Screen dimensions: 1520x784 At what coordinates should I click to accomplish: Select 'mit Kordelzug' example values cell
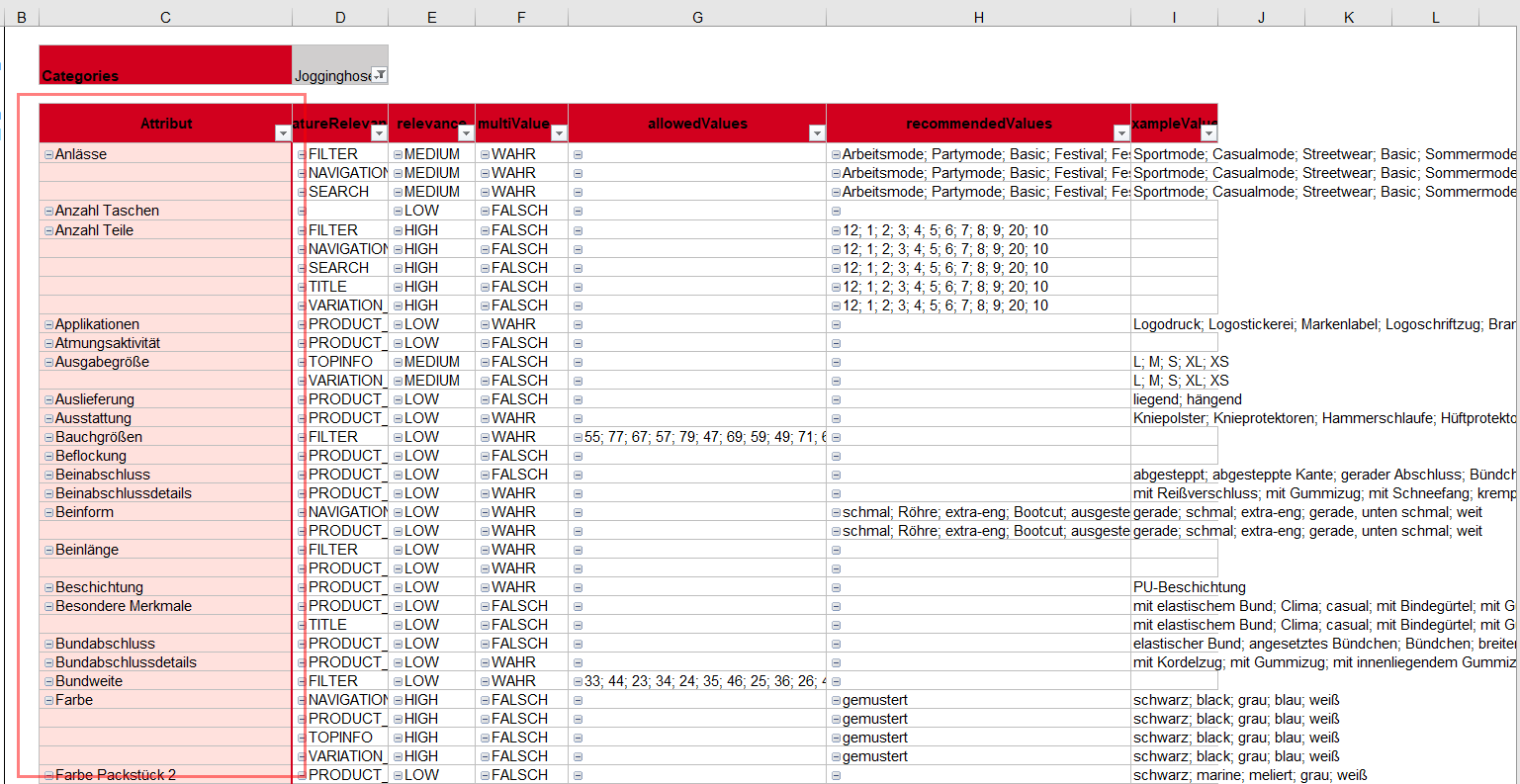coord(1324,662)
